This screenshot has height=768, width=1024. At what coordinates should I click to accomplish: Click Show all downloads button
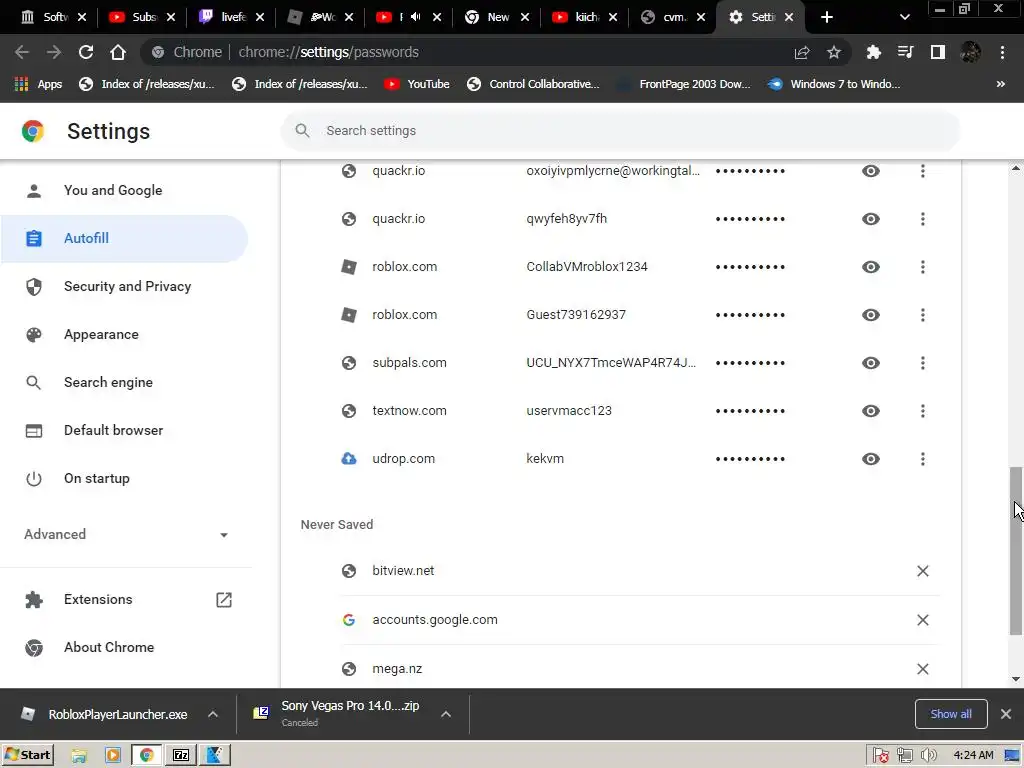tap(951, 714)
